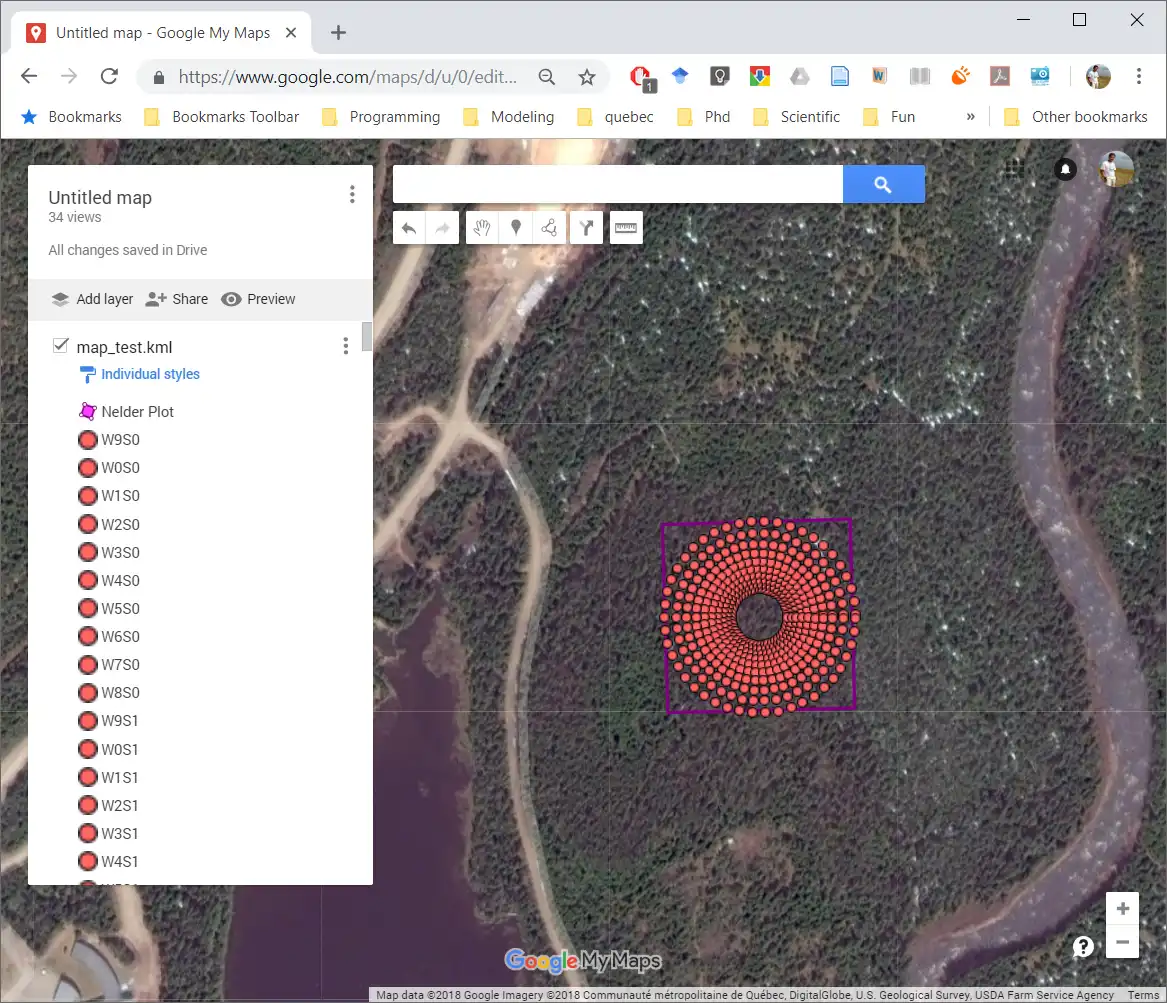Click inside the map search box

(618, 185)
